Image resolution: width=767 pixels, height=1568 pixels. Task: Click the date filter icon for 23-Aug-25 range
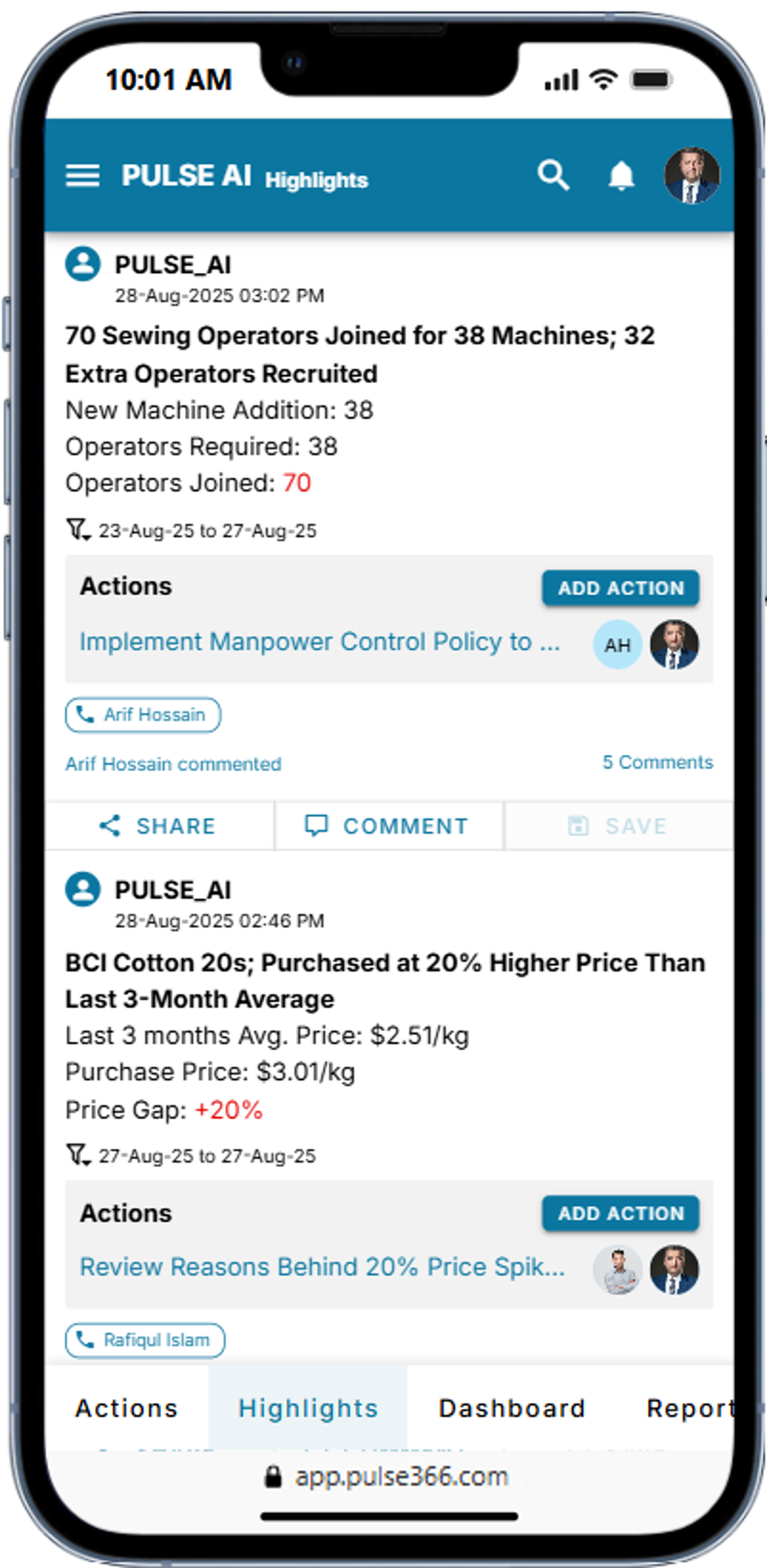coord(78,529)
